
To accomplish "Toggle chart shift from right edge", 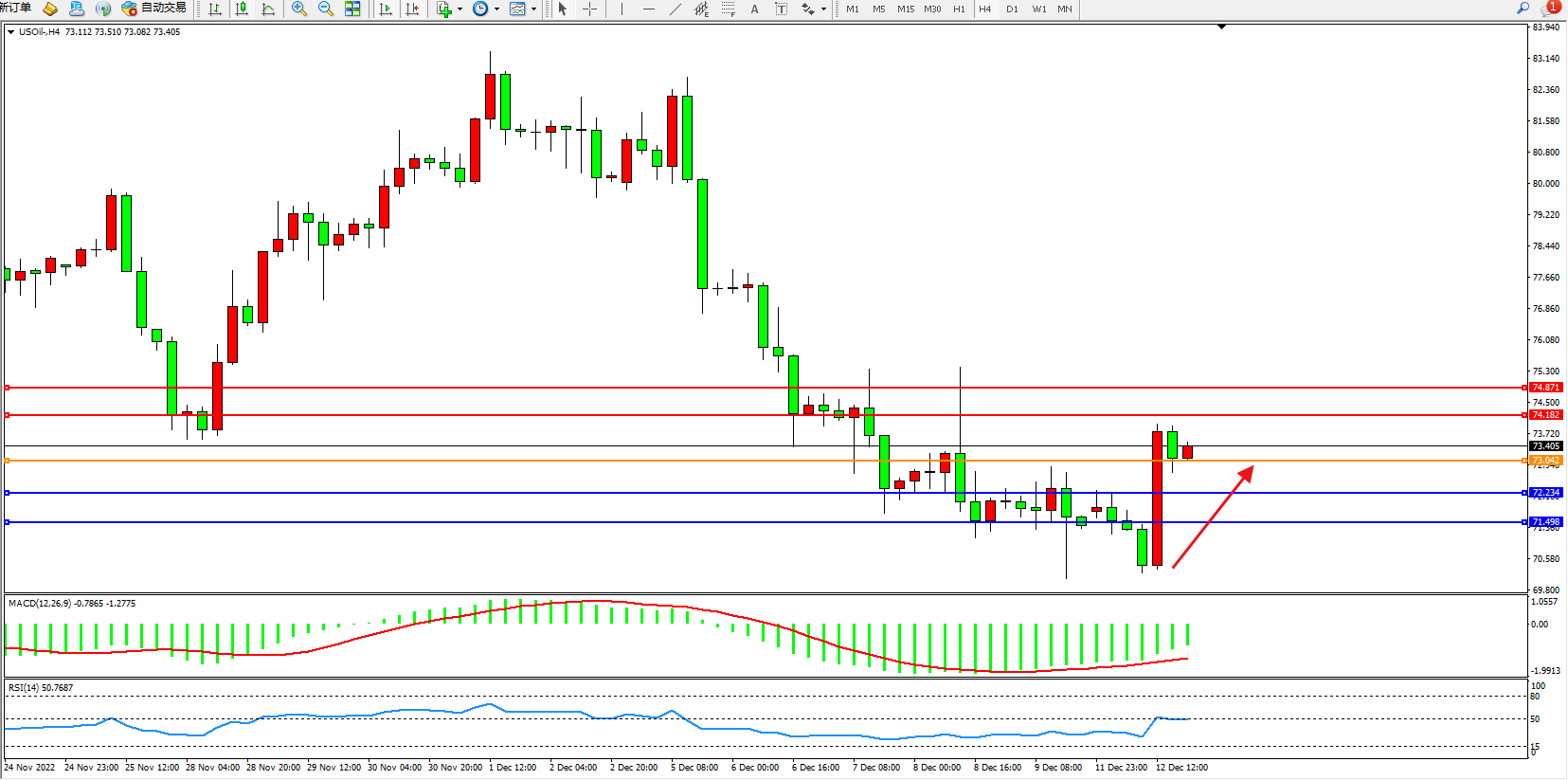I will (x=412, y=9).
